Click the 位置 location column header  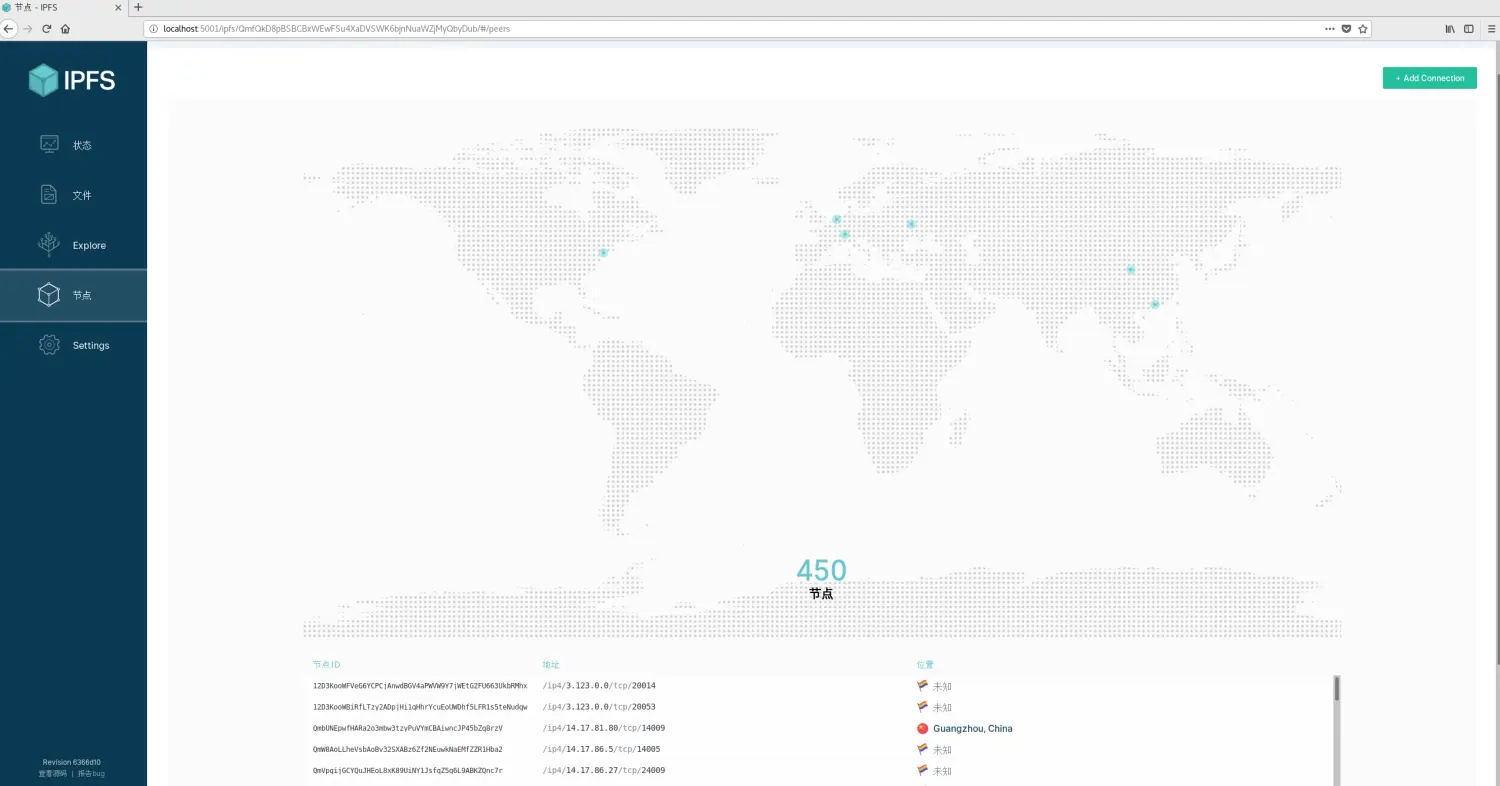point(925,664)
